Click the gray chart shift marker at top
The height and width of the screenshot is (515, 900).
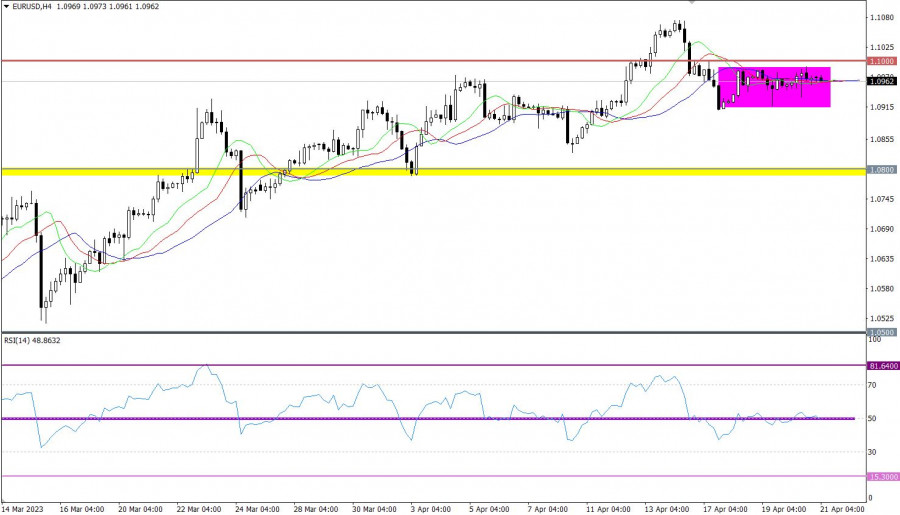pyautogui.click(x=690, y=2)
